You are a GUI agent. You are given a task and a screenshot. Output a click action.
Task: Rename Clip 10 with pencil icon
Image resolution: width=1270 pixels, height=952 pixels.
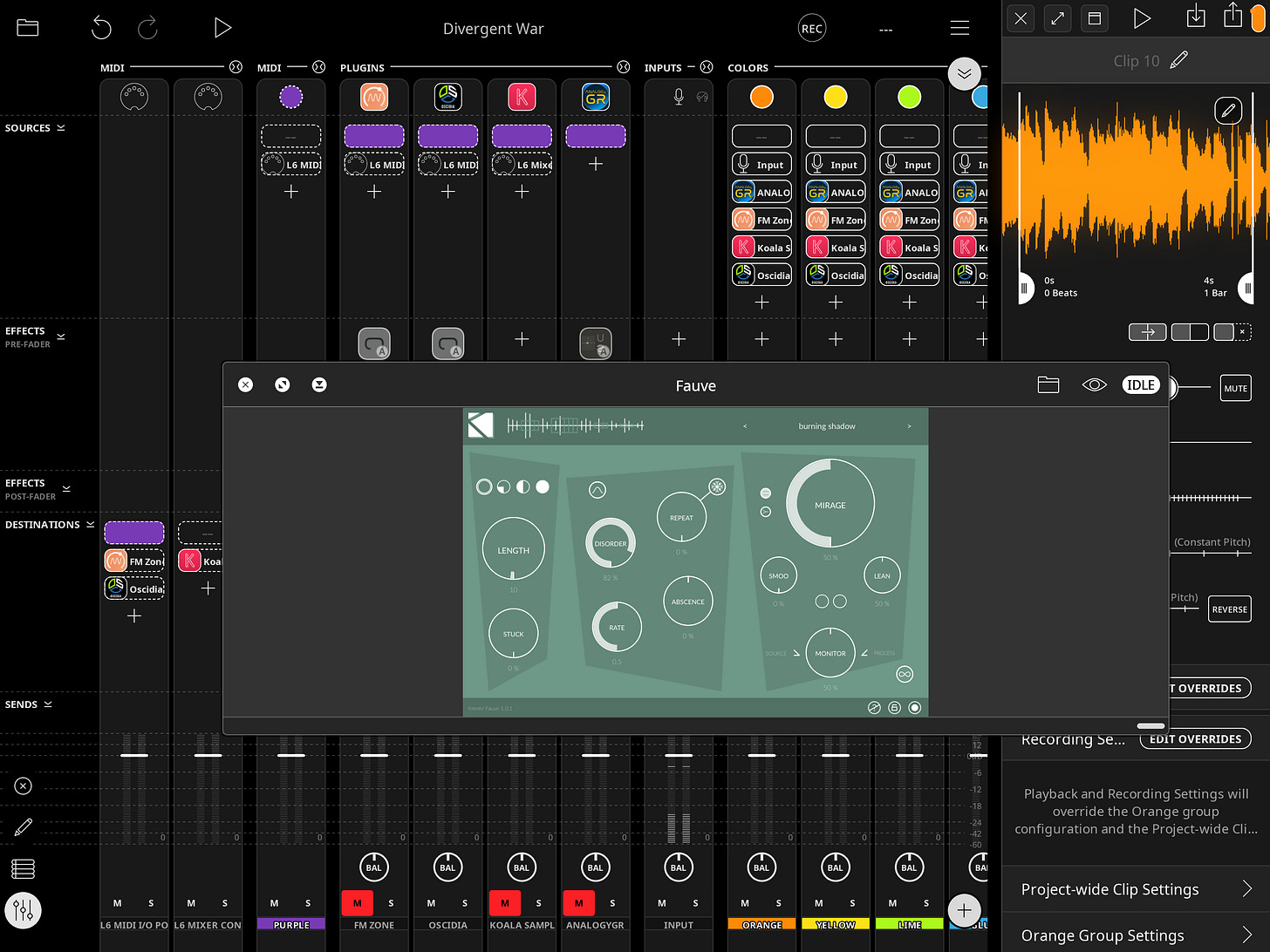pos(1178,60)
